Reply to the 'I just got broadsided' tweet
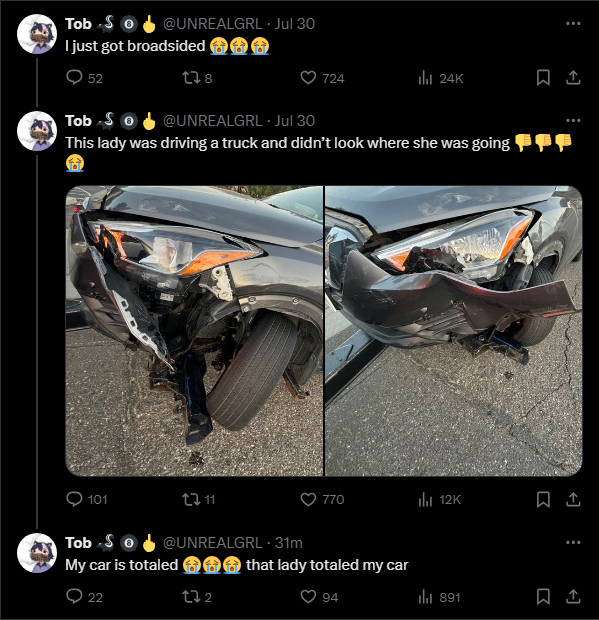This screenshot has height=620, width=599. pos(84,78)
